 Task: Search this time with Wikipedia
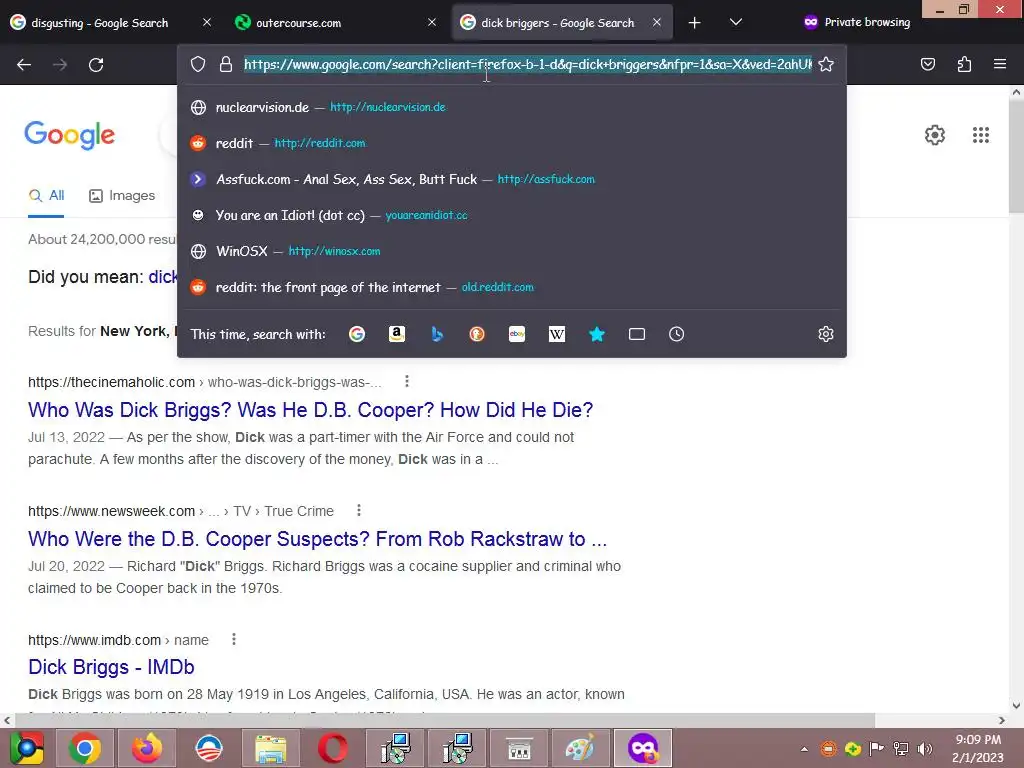tap(557, 334)
